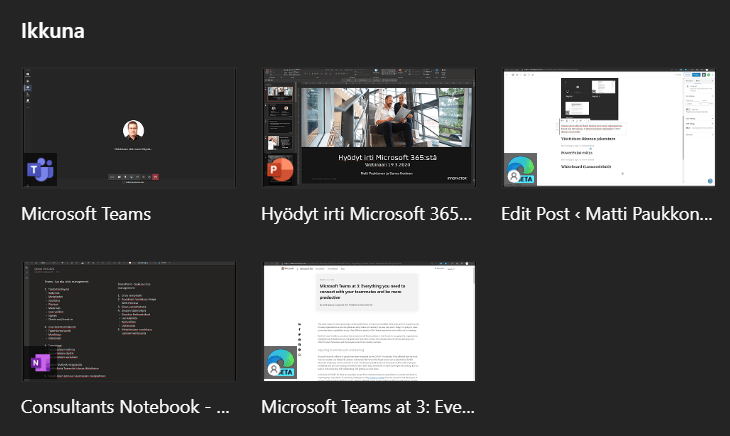Click the OneNote app icon badge
Viewport: 730px width, 436px height.
(42, 362)
